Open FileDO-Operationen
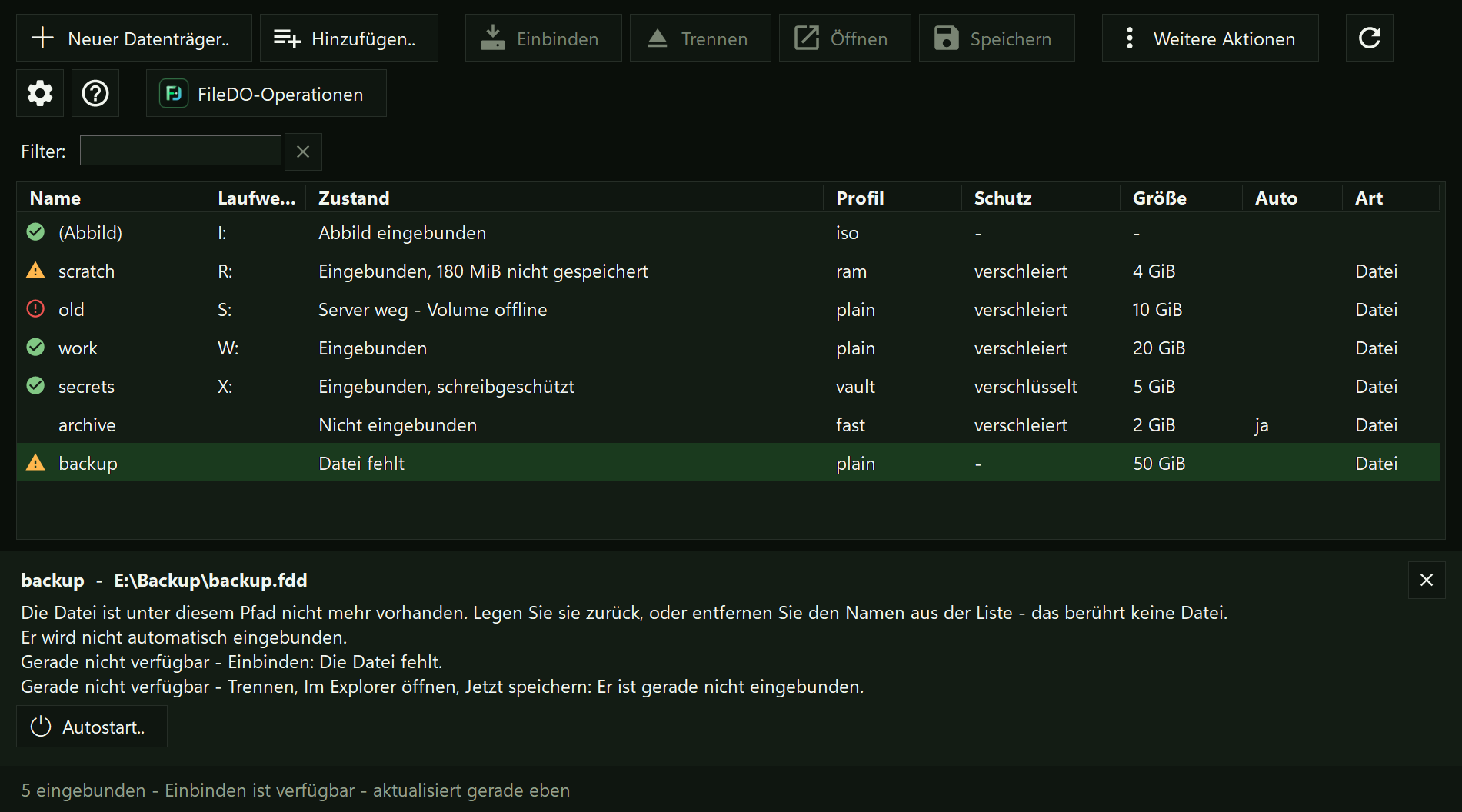The height and width of the screenshot is (812, 1462). (266, 93)
